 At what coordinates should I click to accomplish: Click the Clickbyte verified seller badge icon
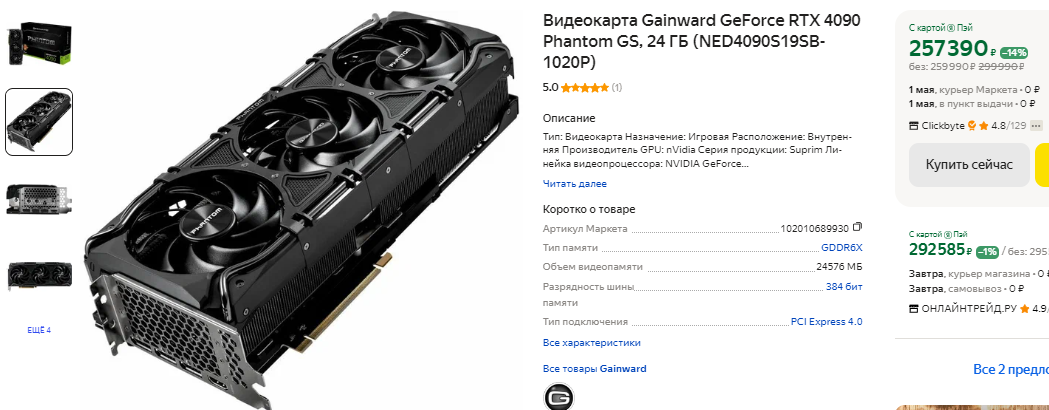[972, 125]
